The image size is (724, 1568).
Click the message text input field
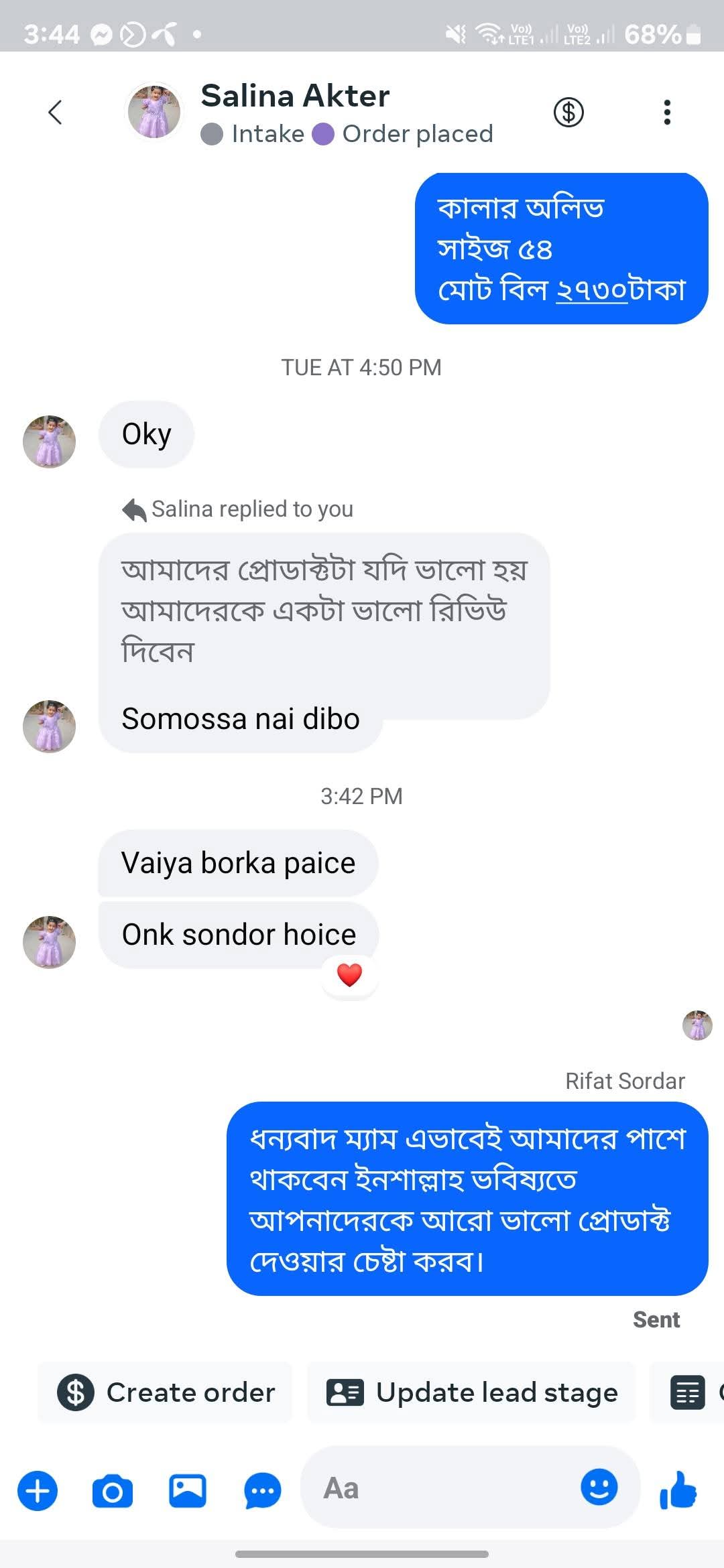(x=442, y=1488)
